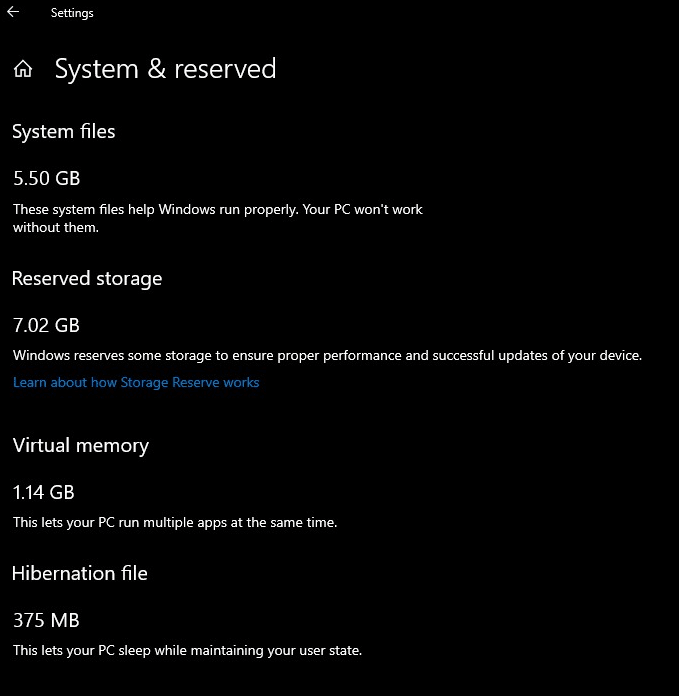Image resolution: width=679 pixels, height=696 pixels.
Task: Select the 'Hibernation file' heading
Action: pos(80,573)
